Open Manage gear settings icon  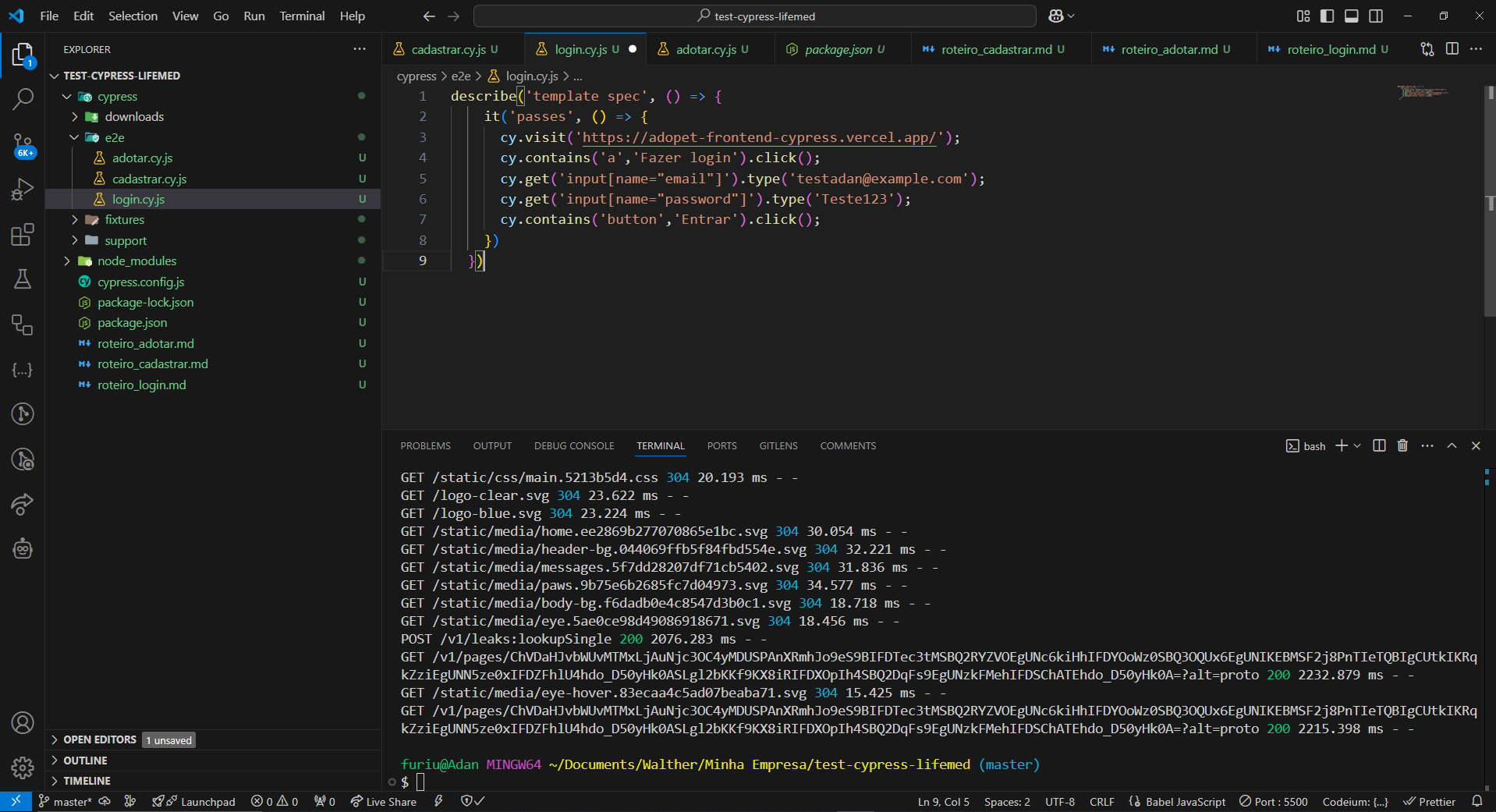pos(23,768)
